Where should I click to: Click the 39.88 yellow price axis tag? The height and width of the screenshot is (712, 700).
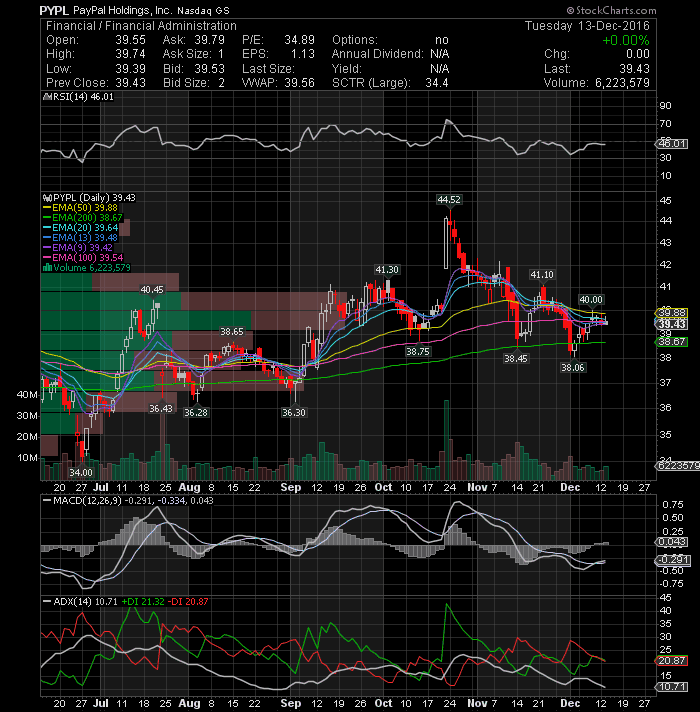pyautogui.click(x=672, y=313)
